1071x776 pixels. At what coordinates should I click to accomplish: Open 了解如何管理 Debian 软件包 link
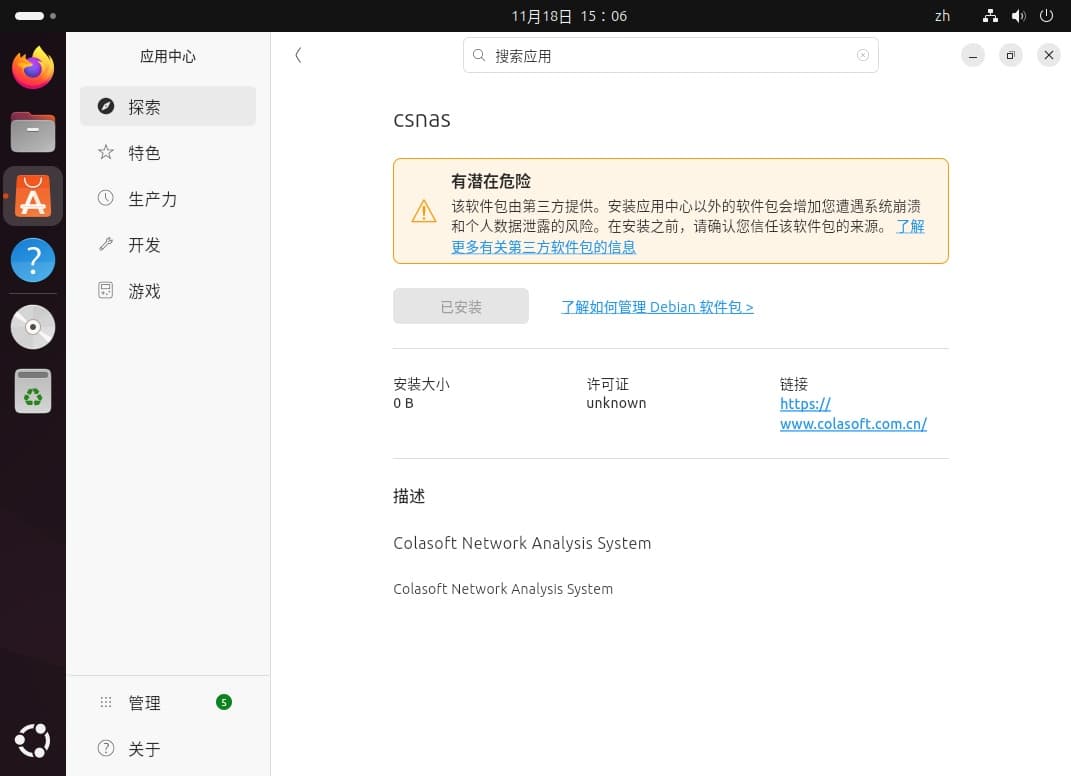click(657, 307)
